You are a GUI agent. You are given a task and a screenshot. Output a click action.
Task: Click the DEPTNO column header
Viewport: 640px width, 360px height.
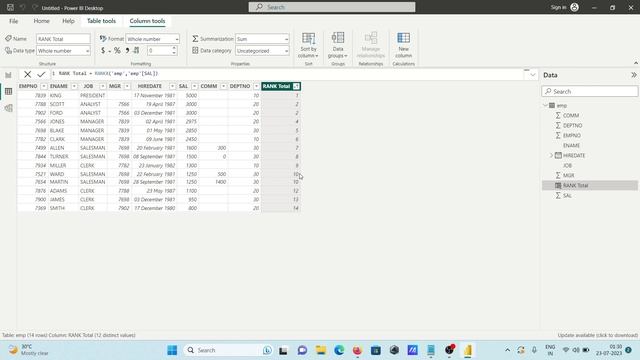[240, 86]
